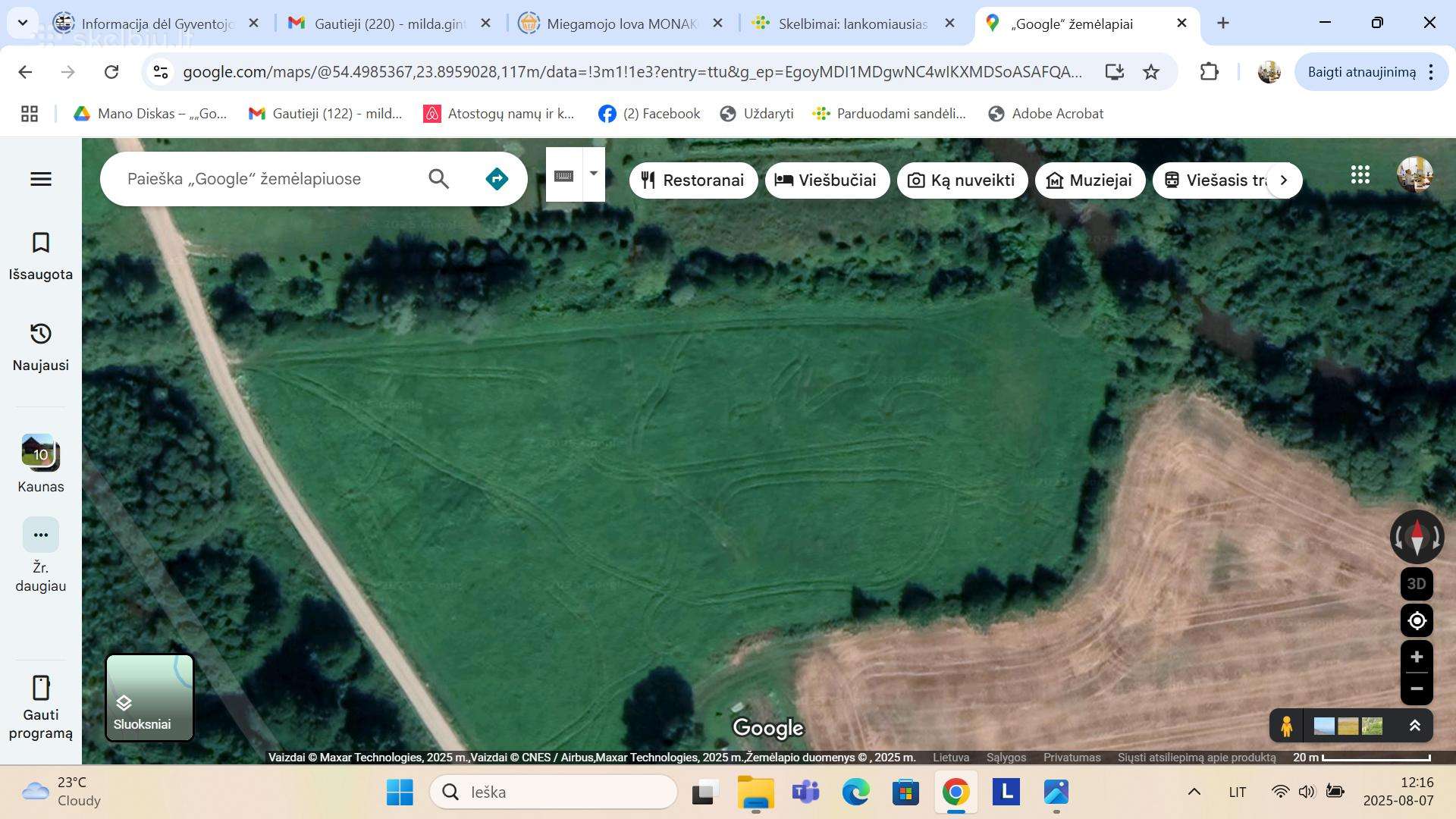Bookmark this page with the star

coord(1151,72)
